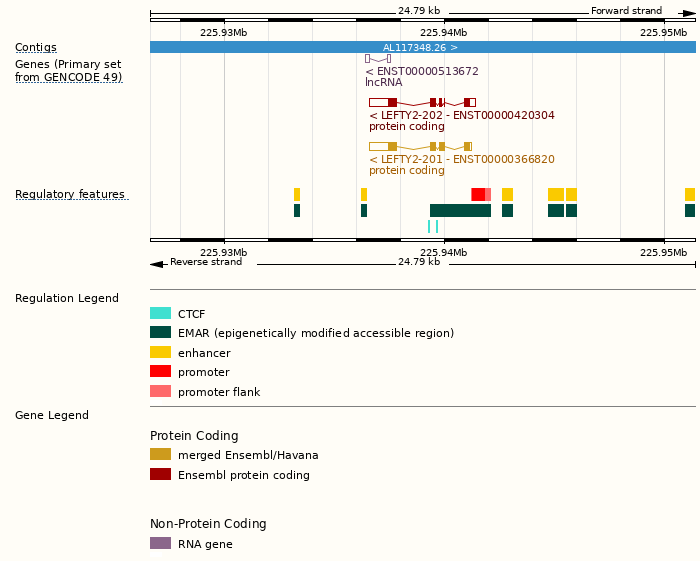Screen dimensions: 700x561
Task: Click the wide dark green EMAR block
Action: [x=460, y=210]
